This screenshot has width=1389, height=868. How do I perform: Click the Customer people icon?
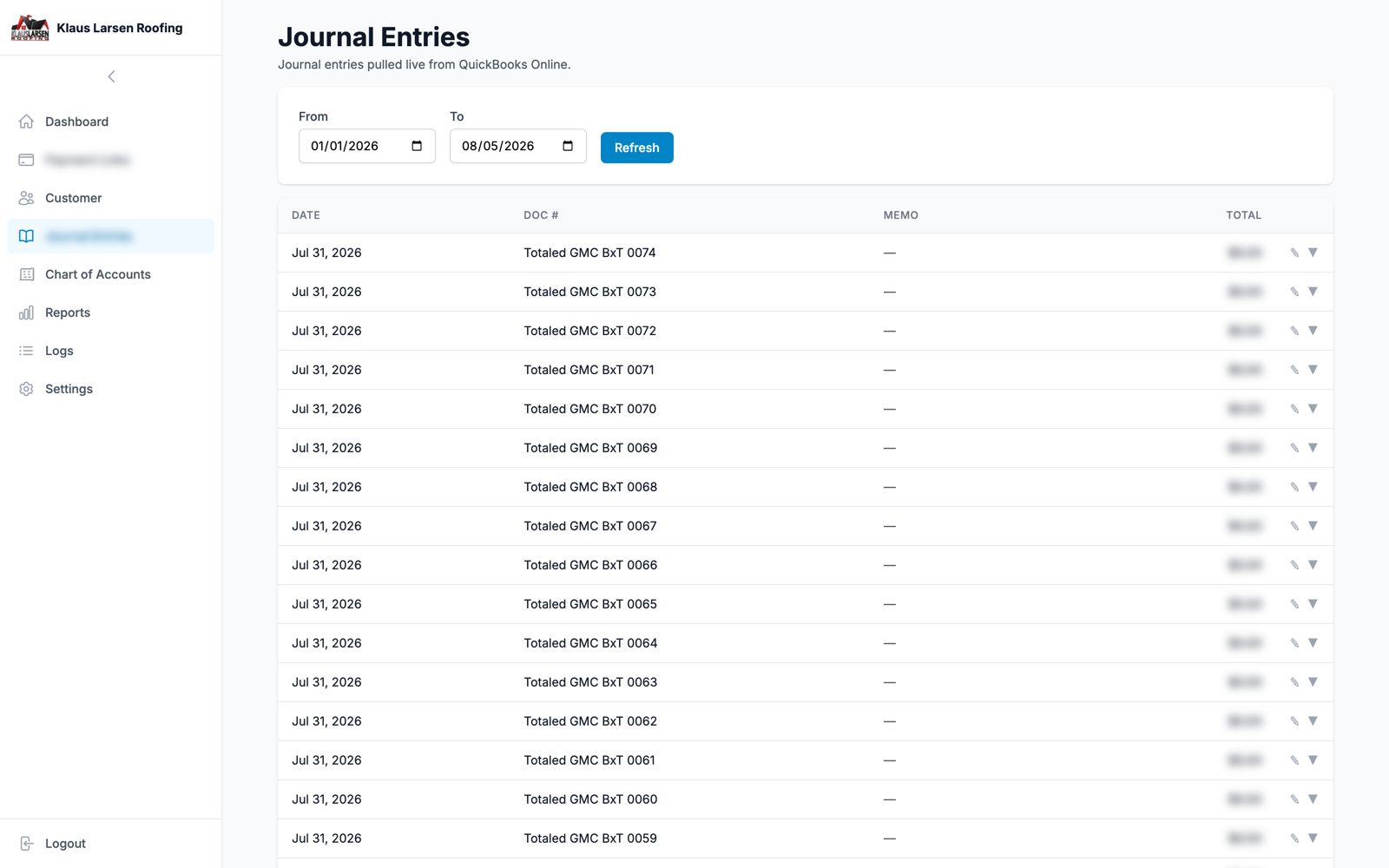coord(26,198)
